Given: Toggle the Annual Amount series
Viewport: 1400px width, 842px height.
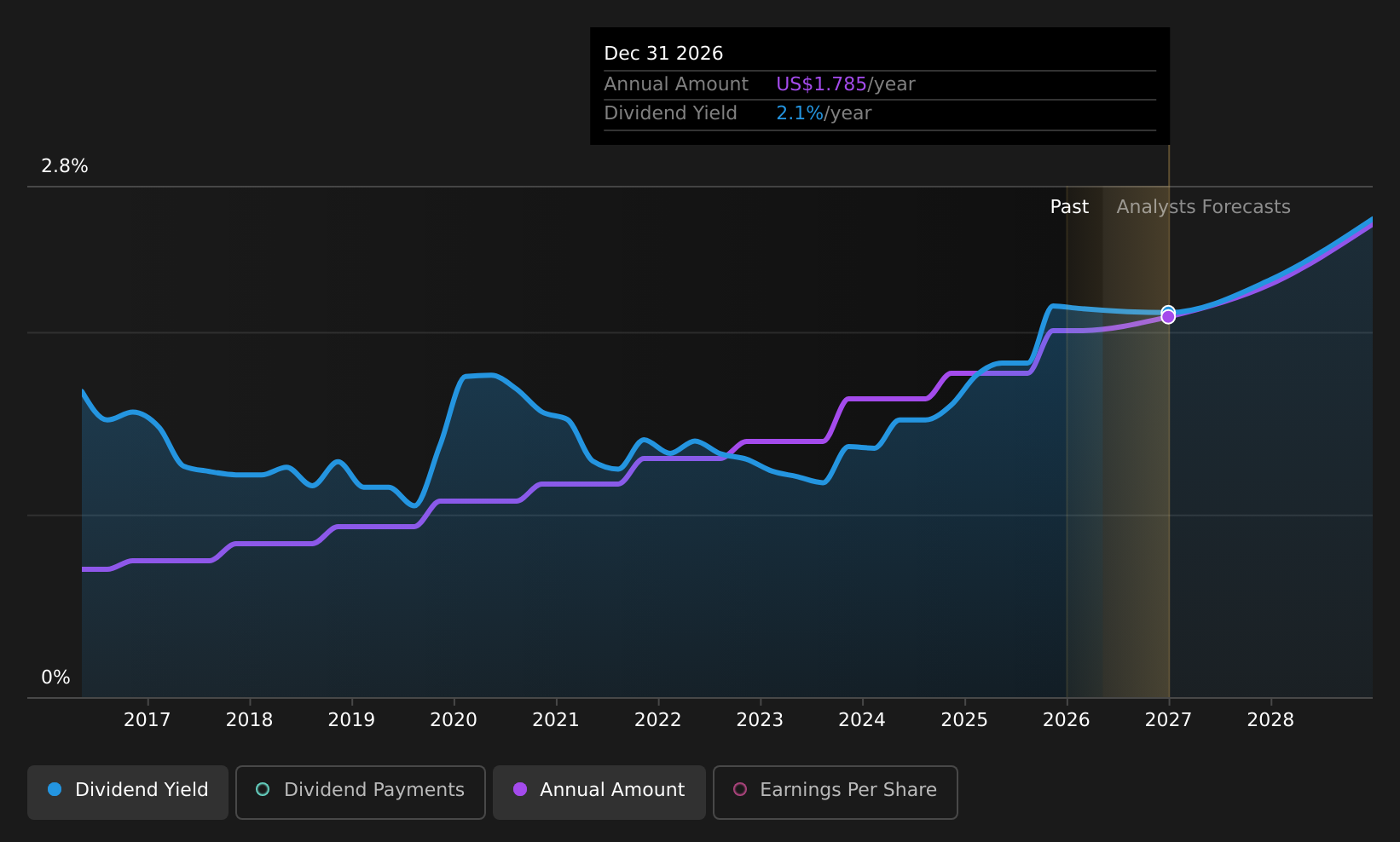Looking at the screenshot, I should point(599,792).
